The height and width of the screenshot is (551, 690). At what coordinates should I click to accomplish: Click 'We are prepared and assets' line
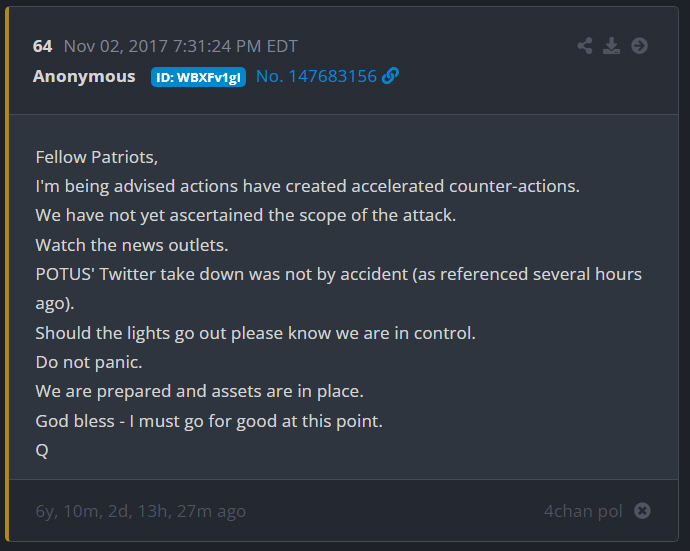tap(197, 391)
